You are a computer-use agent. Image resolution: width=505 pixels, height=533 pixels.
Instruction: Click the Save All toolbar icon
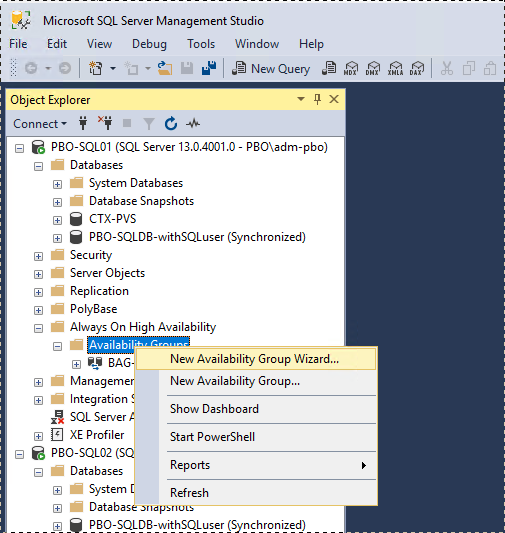209,68
